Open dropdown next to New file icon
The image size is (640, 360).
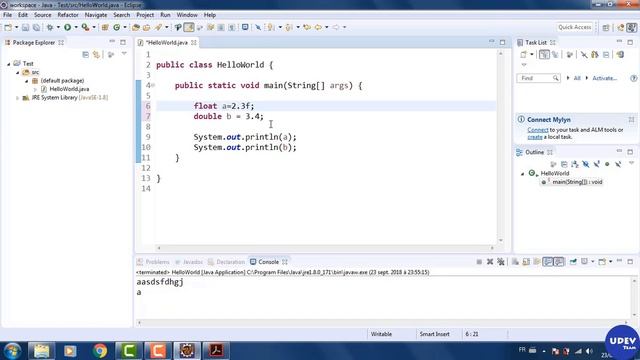point(16,27)
